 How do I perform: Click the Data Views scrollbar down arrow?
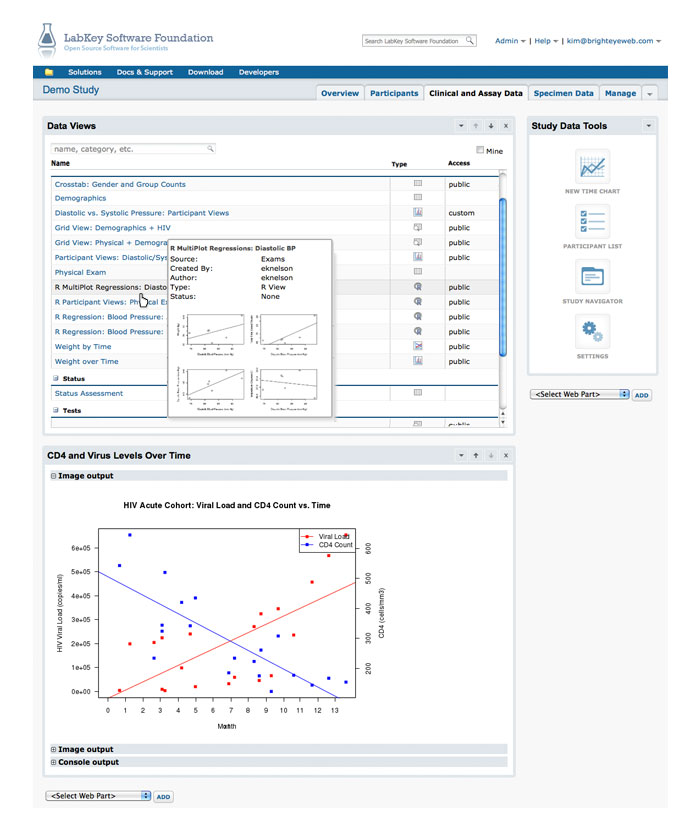point(502,422)
